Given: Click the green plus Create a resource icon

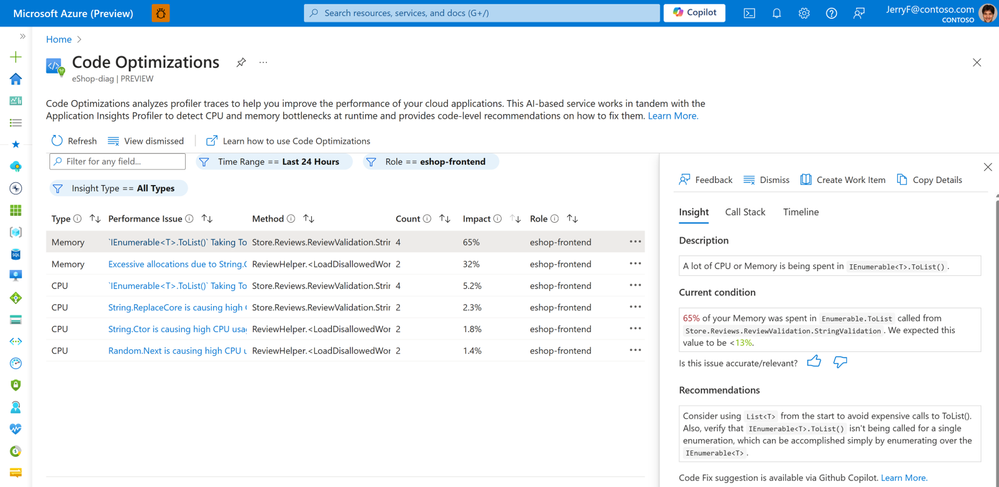Looking at the screenshot, I should [x=16, y=57].
